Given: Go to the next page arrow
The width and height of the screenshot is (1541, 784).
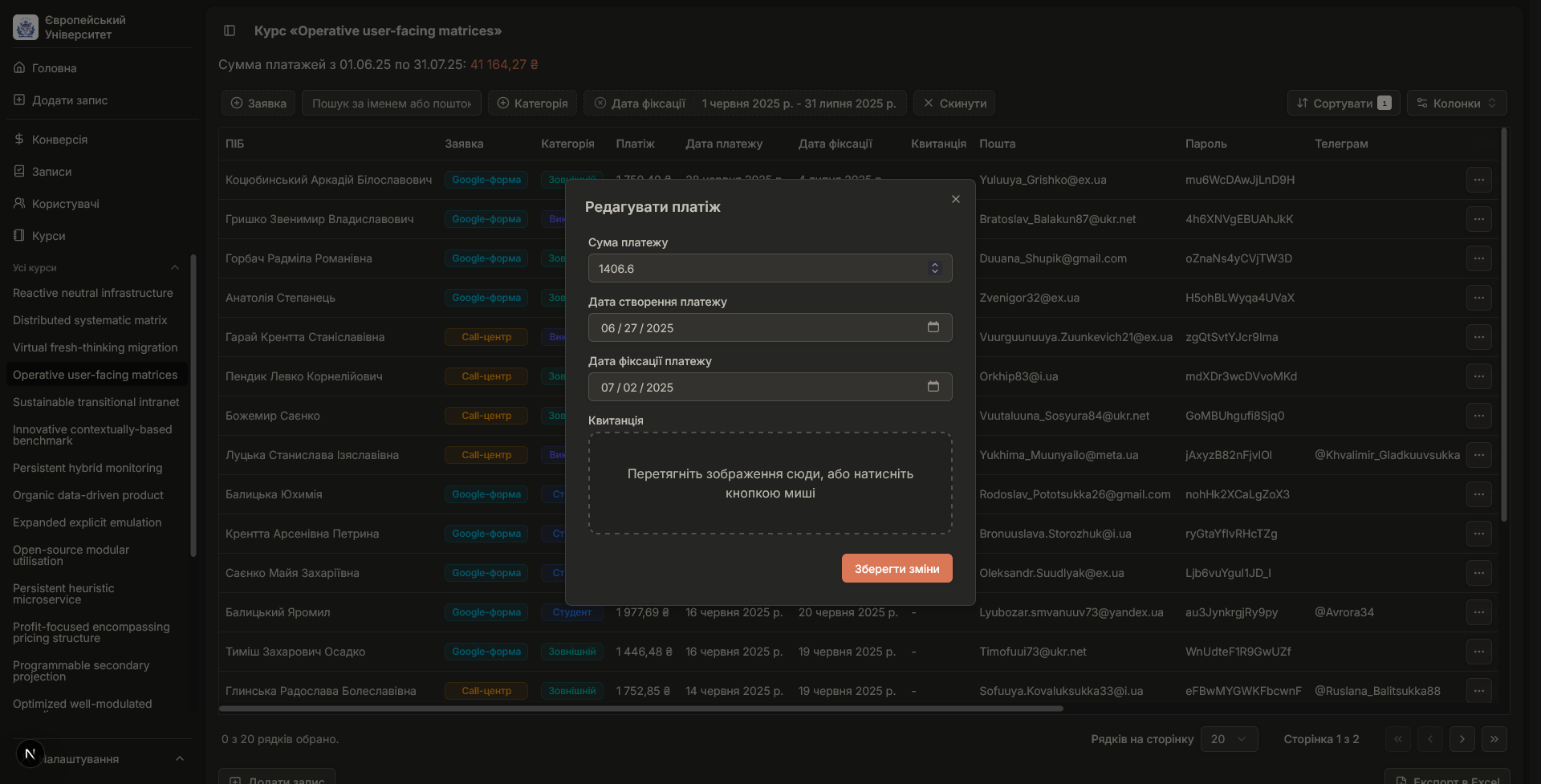Looking at the screenshot, I should coord(1462,739).
